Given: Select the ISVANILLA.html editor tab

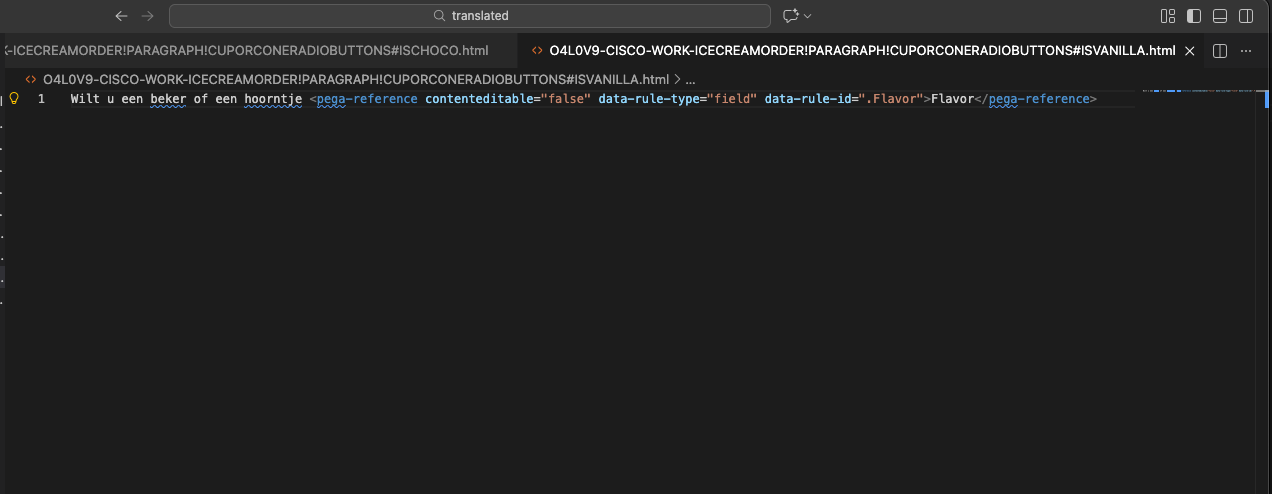Looking at the screenshot, I should 860,50.
